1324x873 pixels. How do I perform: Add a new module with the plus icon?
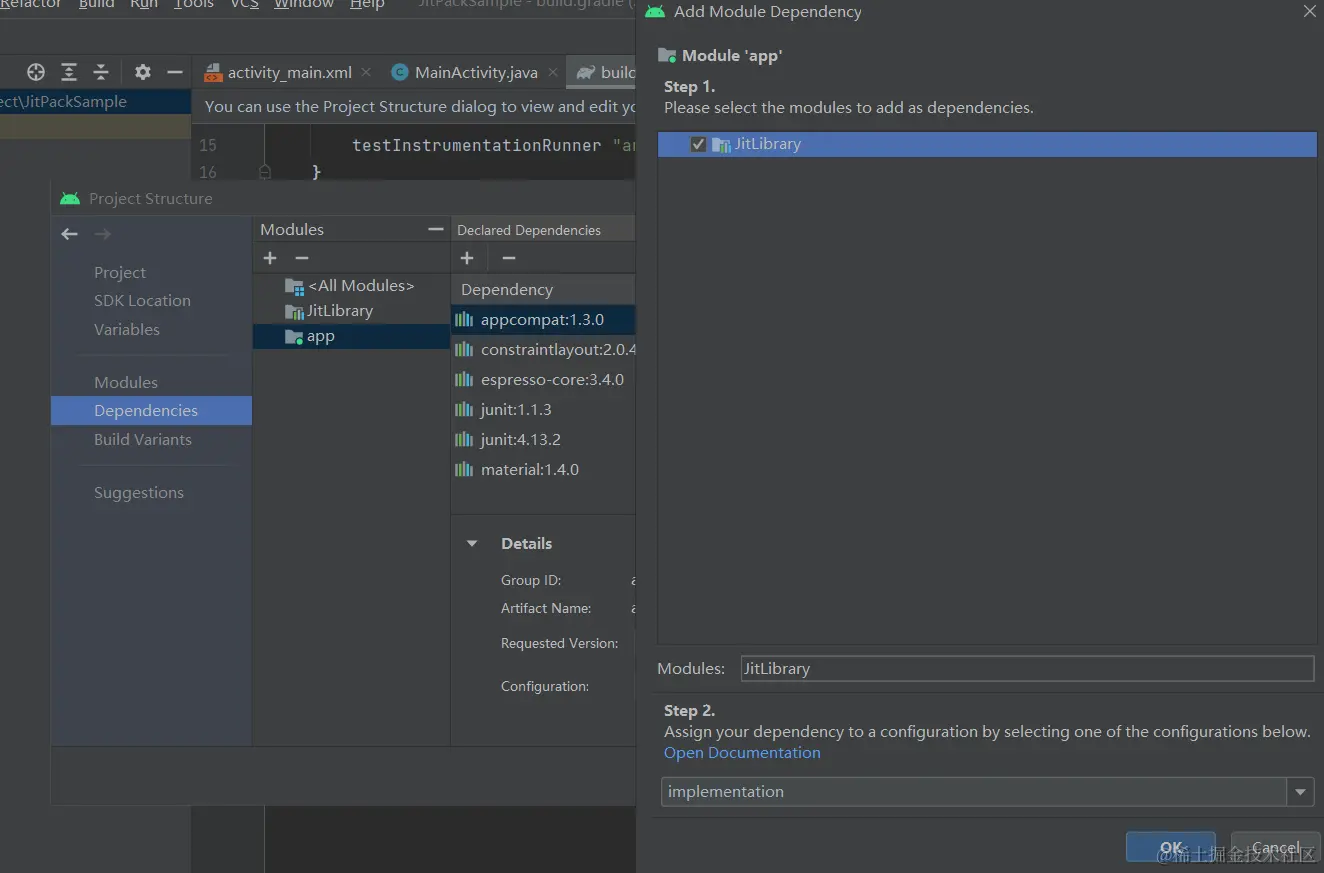(270, 258)
